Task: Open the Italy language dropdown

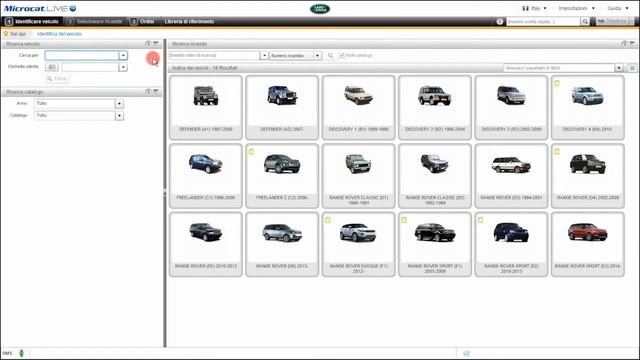Action: click(535, 8)
